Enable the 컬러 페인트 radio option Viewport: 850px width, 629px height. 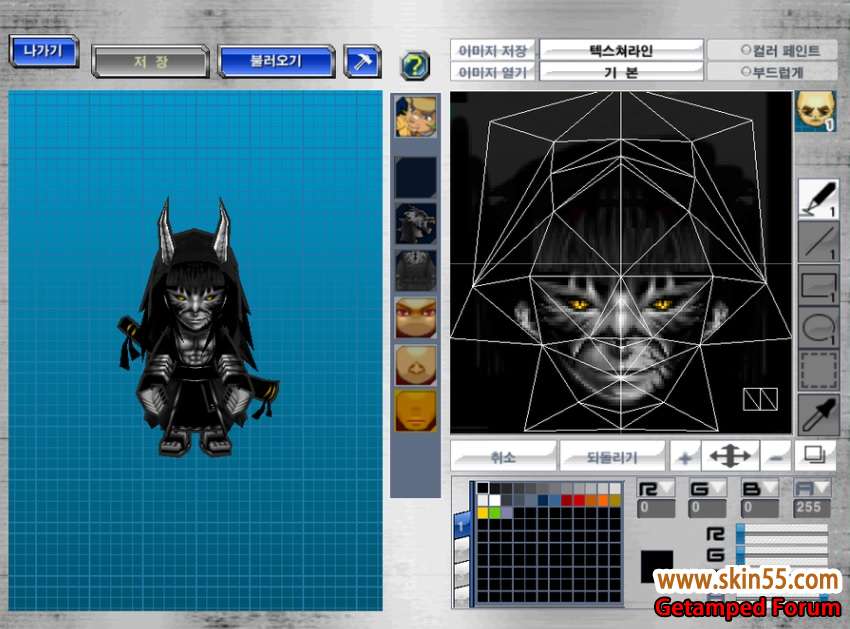click(746, 50)
